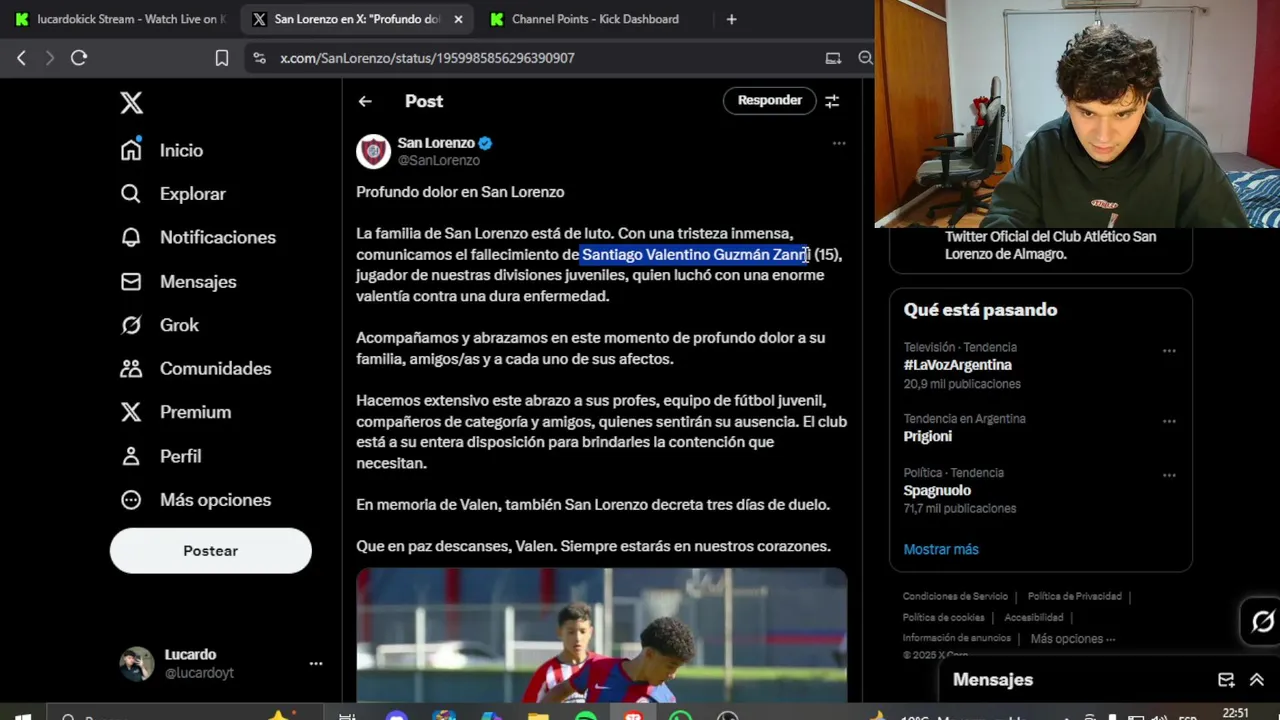Click the 22:51 taskbar clock

click(x=1236, y=713)
